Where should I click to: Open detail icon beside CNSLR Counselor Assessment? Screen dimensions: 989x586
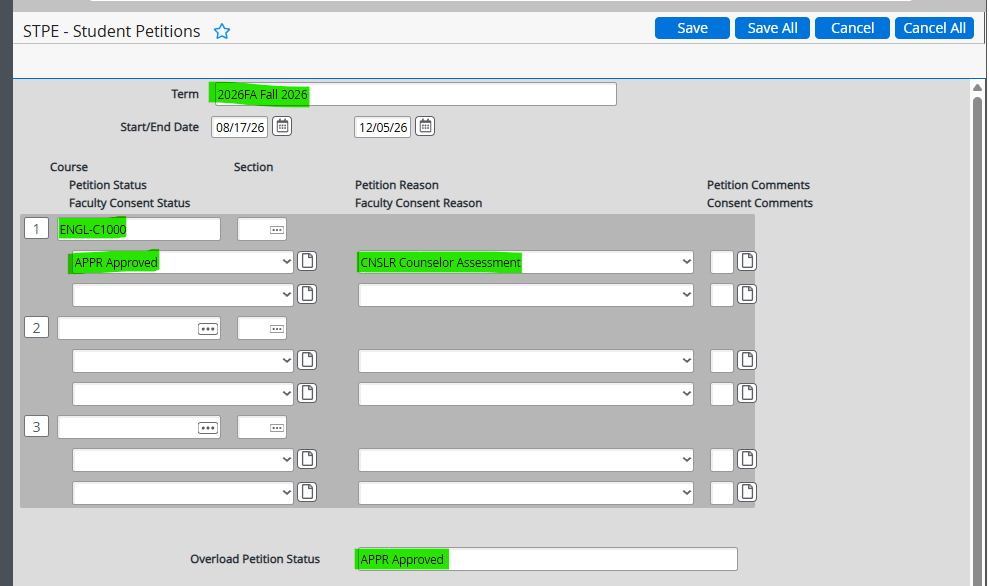coord(746,261)
